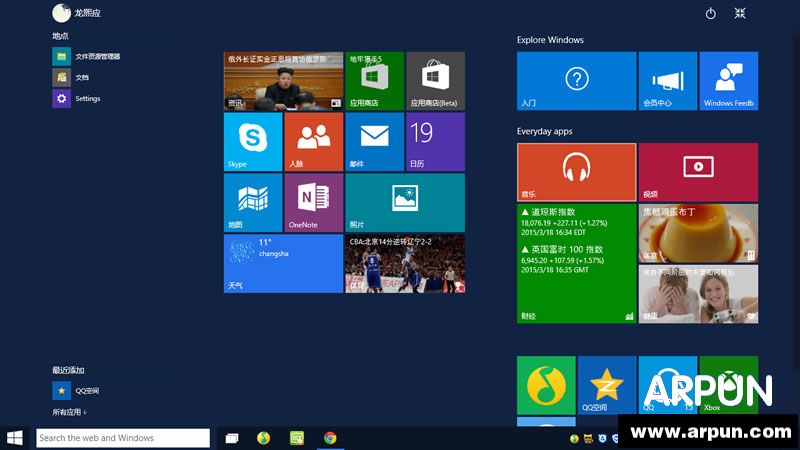Viewport: 800px width, 450px height.
Task: Open the 地图 Maps tile
Action: (253, 203)
